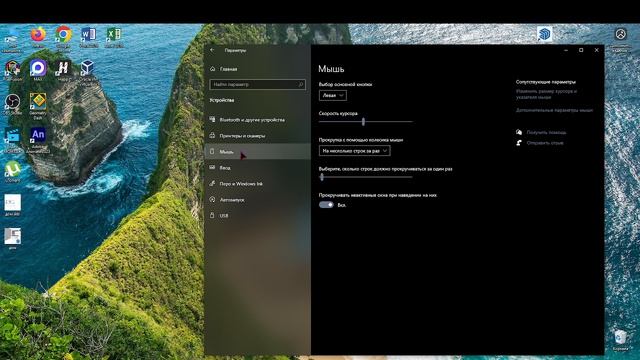Open Дополнительные параметры мыши link
Viewport: 640px width, 360px height.
pyautogui.click(x=554, y=110)
